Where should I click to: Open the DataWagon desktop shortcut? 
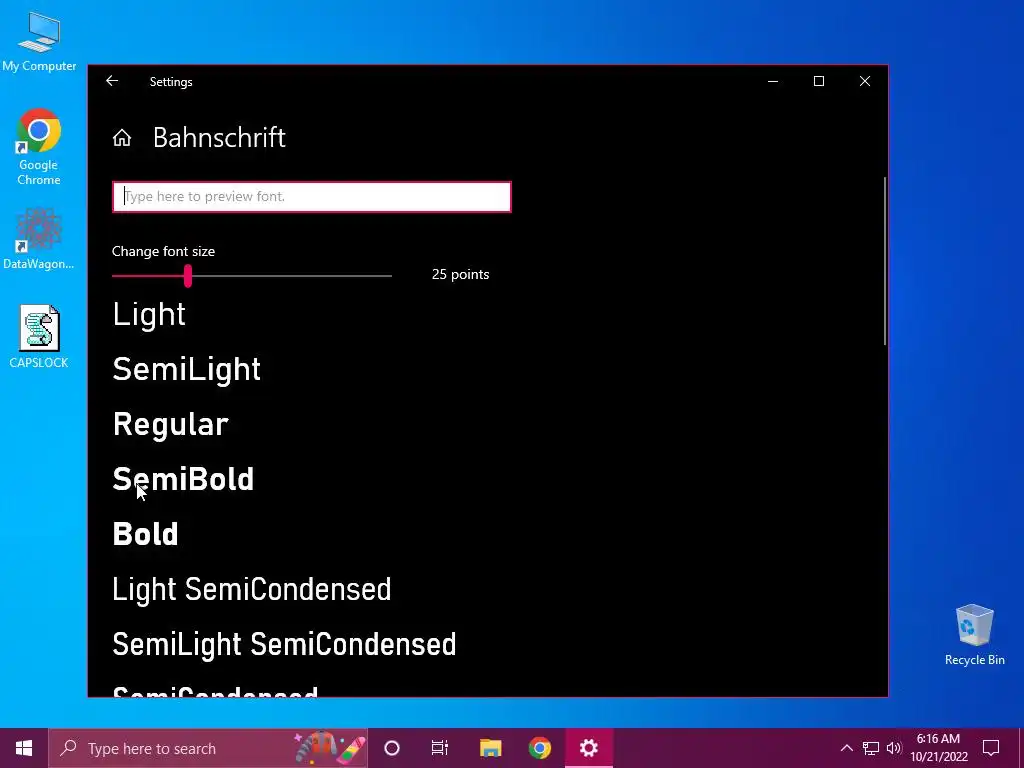pos(39,239)
